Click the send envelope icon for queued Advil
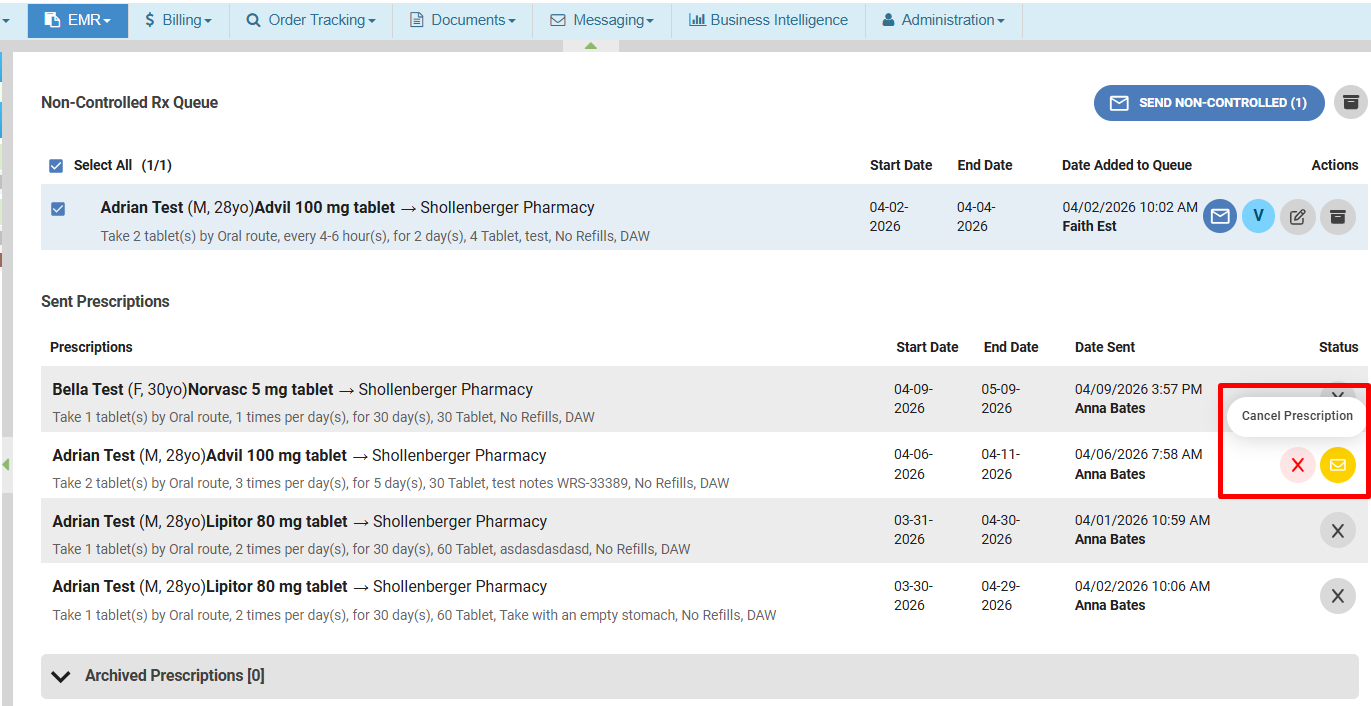1371x706 pixels. pos(1219,217)
